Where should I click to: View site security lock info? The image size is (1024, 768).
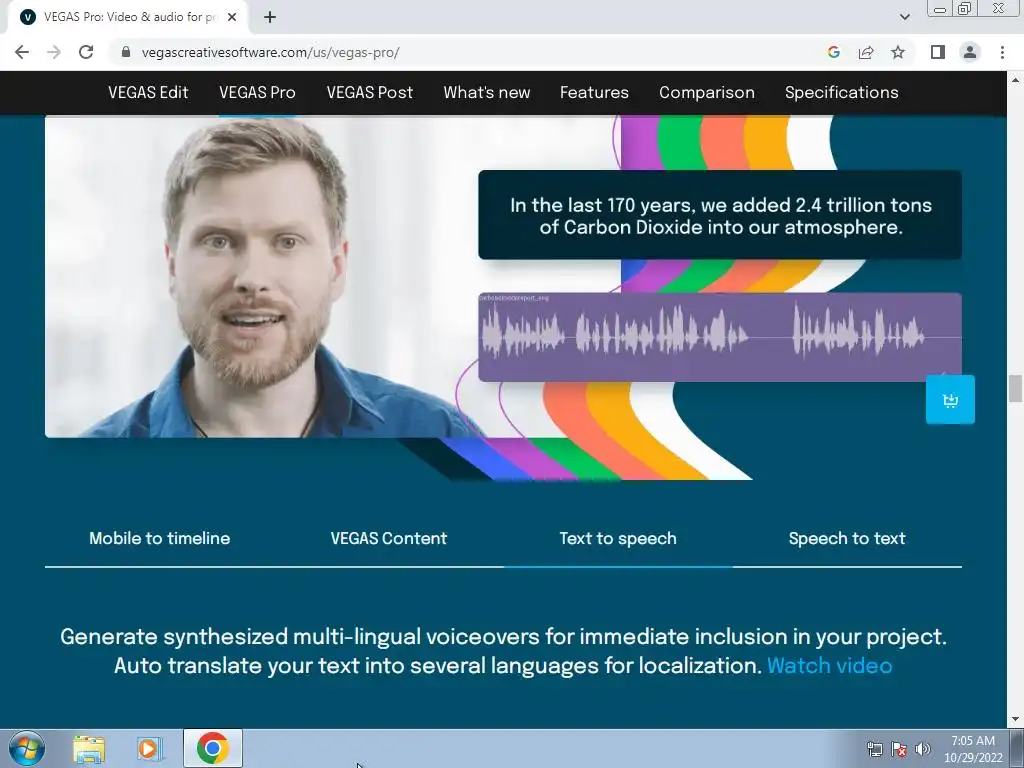[x=126, y=52]
